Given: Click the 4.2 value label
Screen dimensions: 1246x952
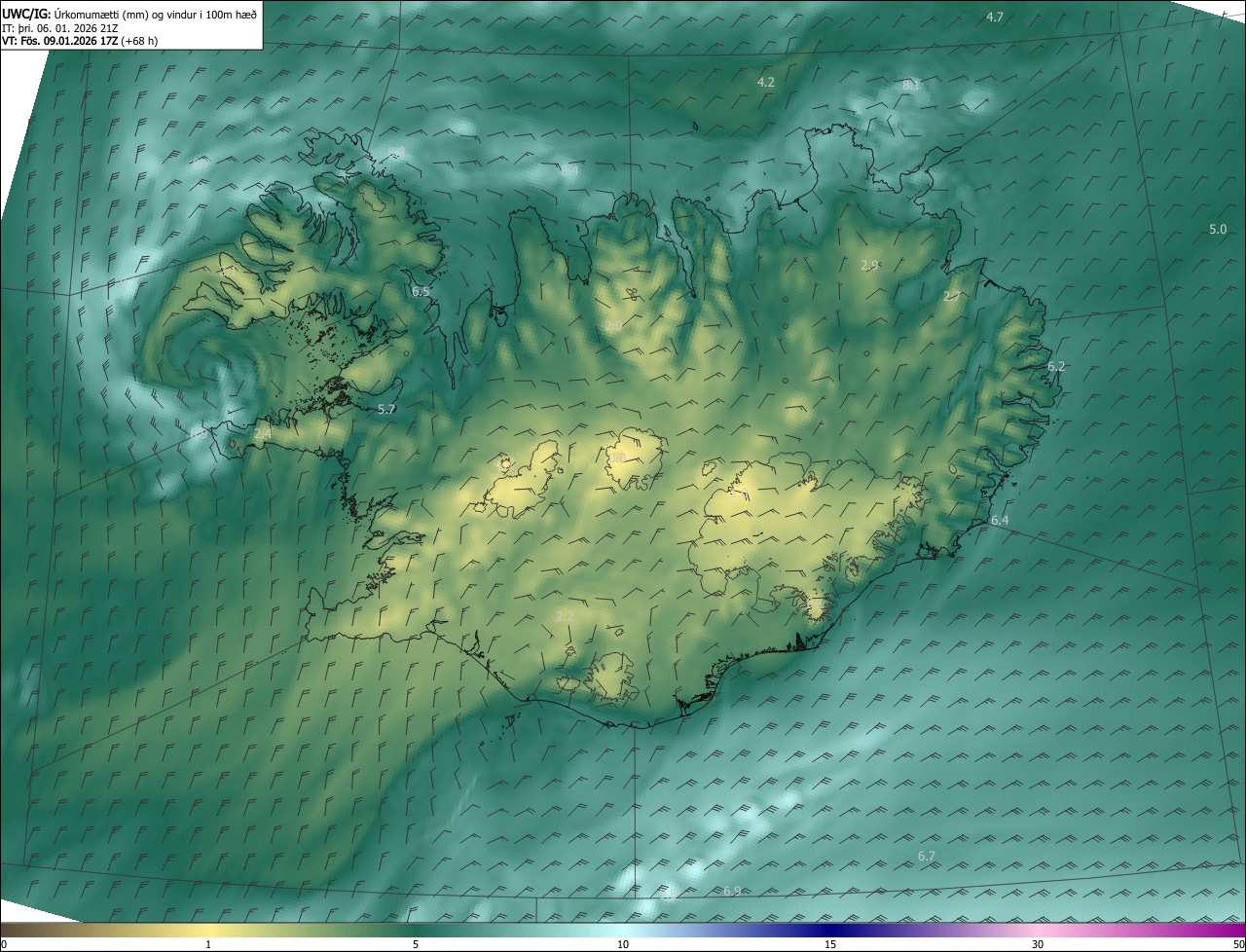Looking at the screenshot, I should [766, 83].
